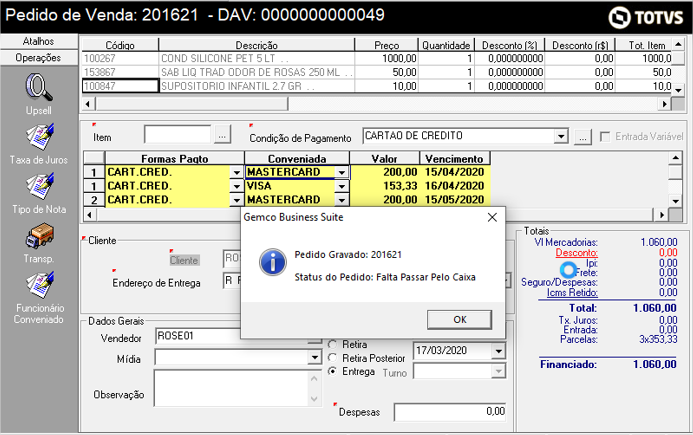The width and height of the screenshot is (693, 435).
Task: Switch to the Operações tab
Action: pyautogui.click(x=39, y=57)
